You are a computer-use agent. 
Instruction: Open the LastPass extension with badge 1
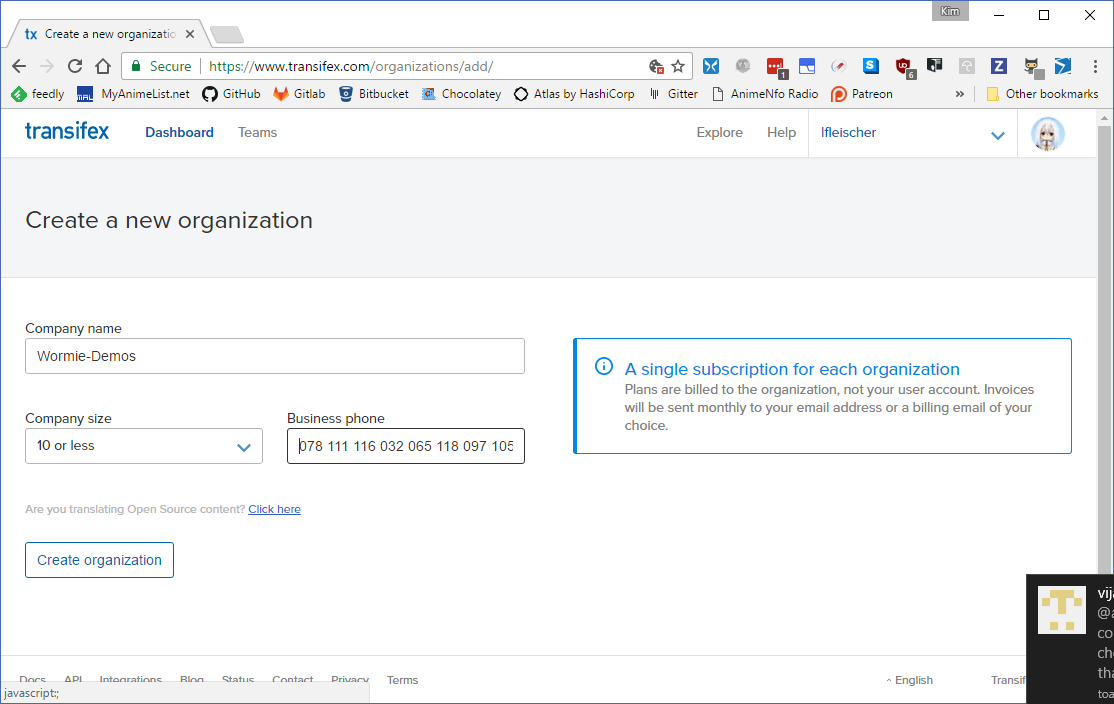(776, 67)
